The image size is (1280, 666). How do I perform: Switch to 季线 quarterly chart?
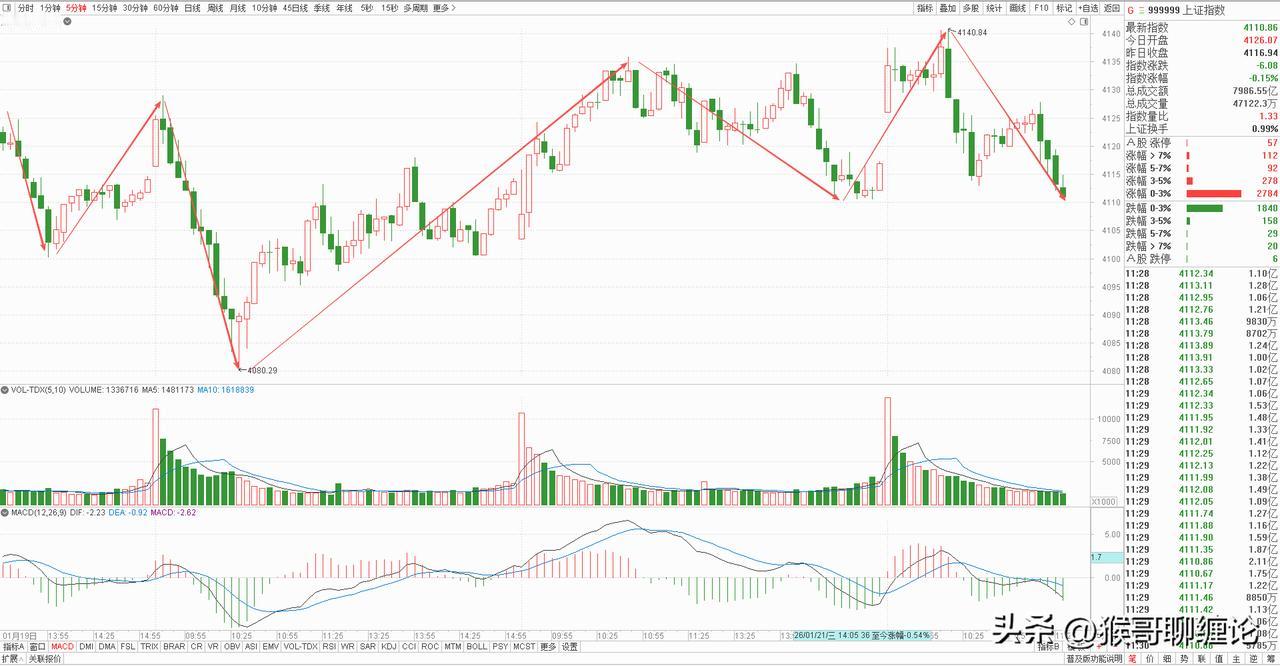[322, 7]
